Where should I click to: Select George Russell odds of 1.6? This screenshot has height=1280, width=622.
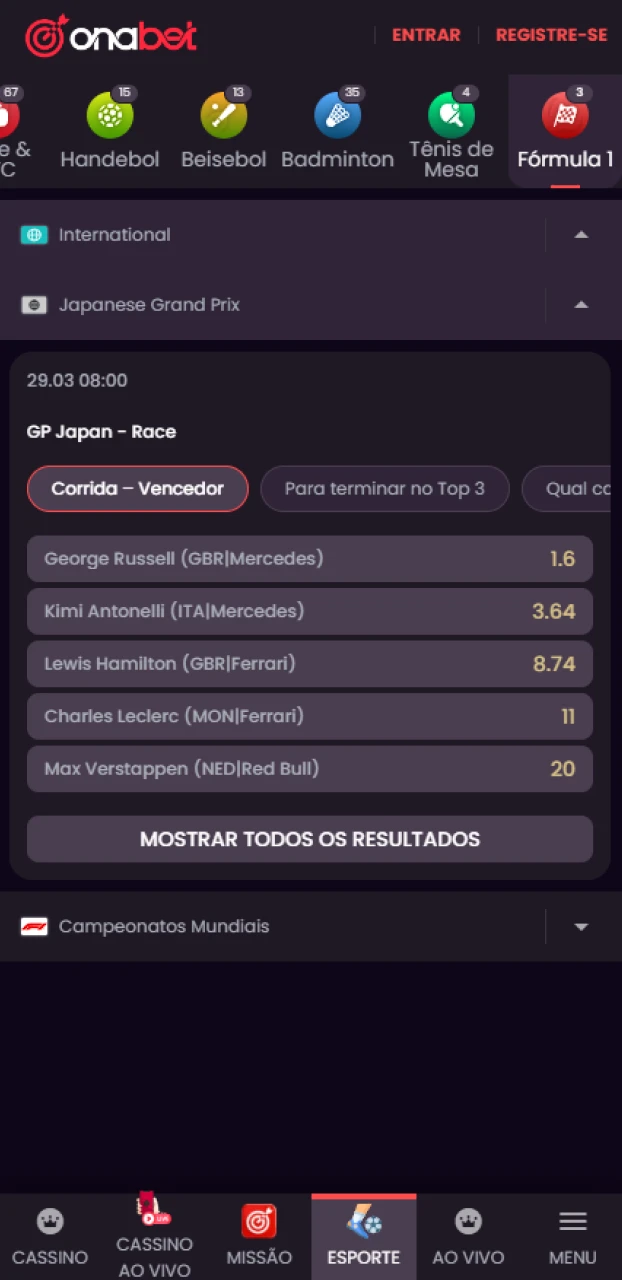310,558
